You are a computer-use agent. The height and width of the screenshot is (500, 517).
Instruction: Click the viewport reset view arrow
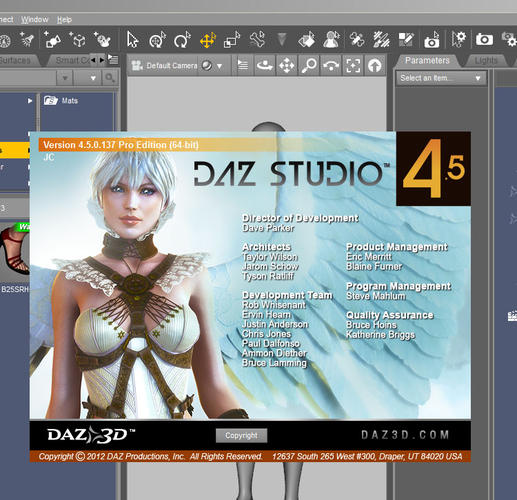pyautogui.click(x=375, y=65)
